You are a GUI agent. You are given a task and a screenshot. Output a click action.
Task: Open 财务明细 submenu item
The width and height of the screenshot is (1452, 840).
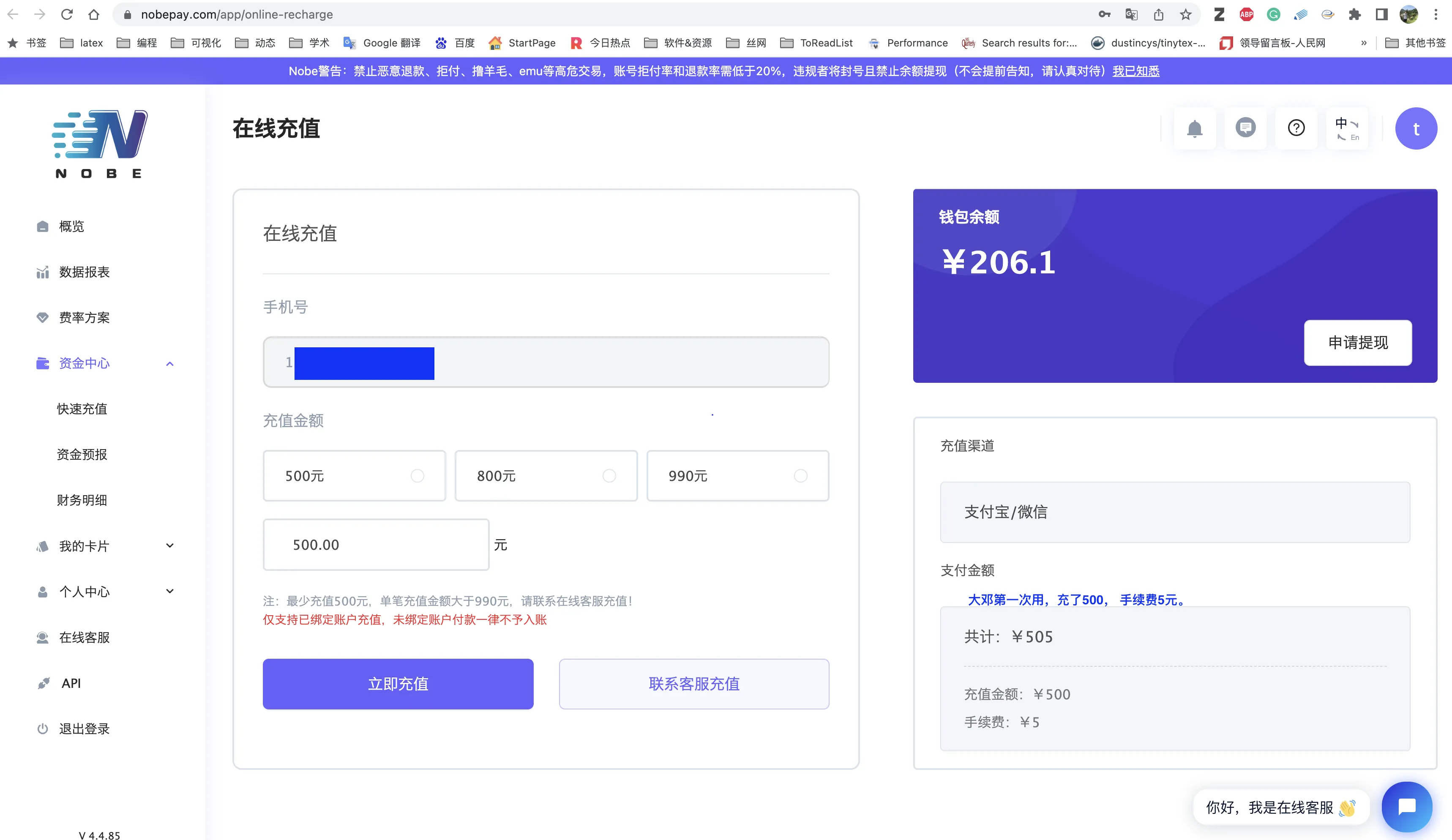tap(82, 500)
